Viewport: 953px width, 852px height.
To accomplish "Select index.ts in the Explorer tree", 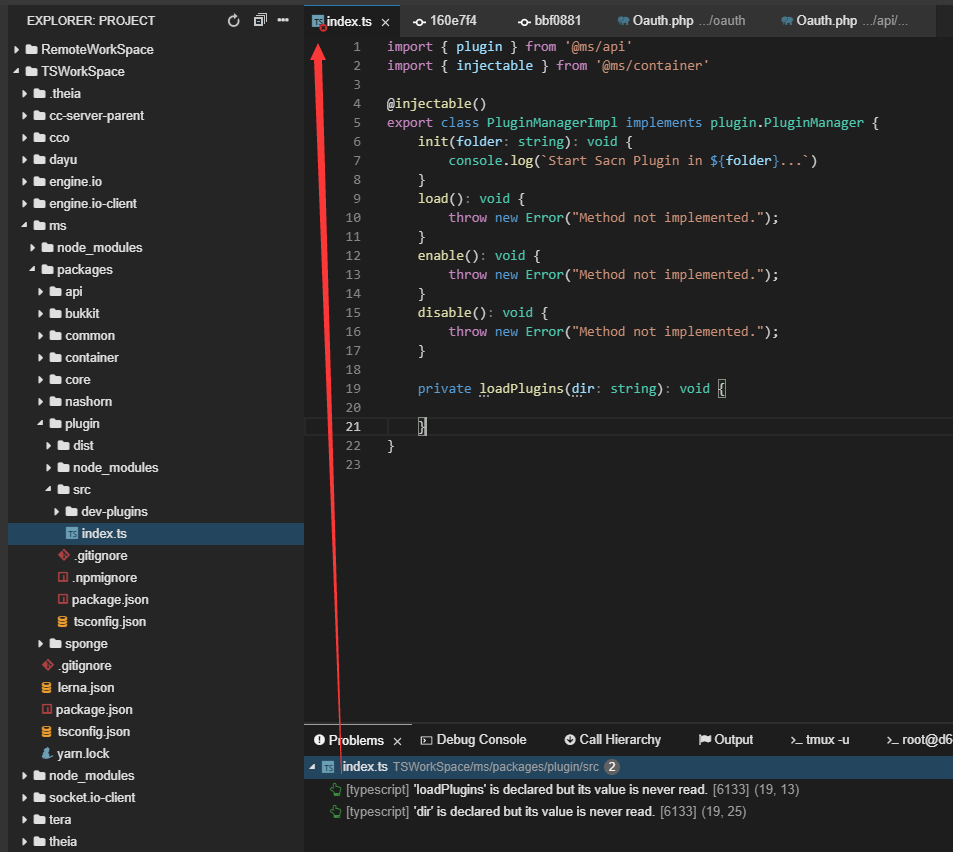I will pyautogui.click(x=156, y=534).
